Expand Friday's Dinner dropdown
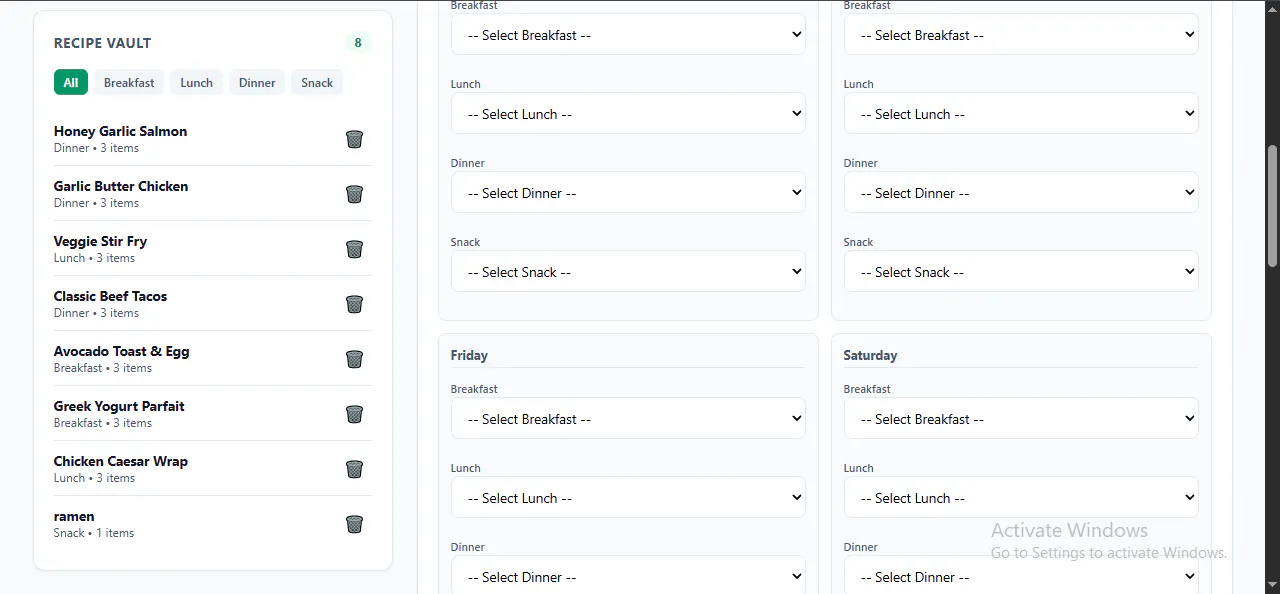This screenshot has height=594, width=1280. (x=628, y=575)
